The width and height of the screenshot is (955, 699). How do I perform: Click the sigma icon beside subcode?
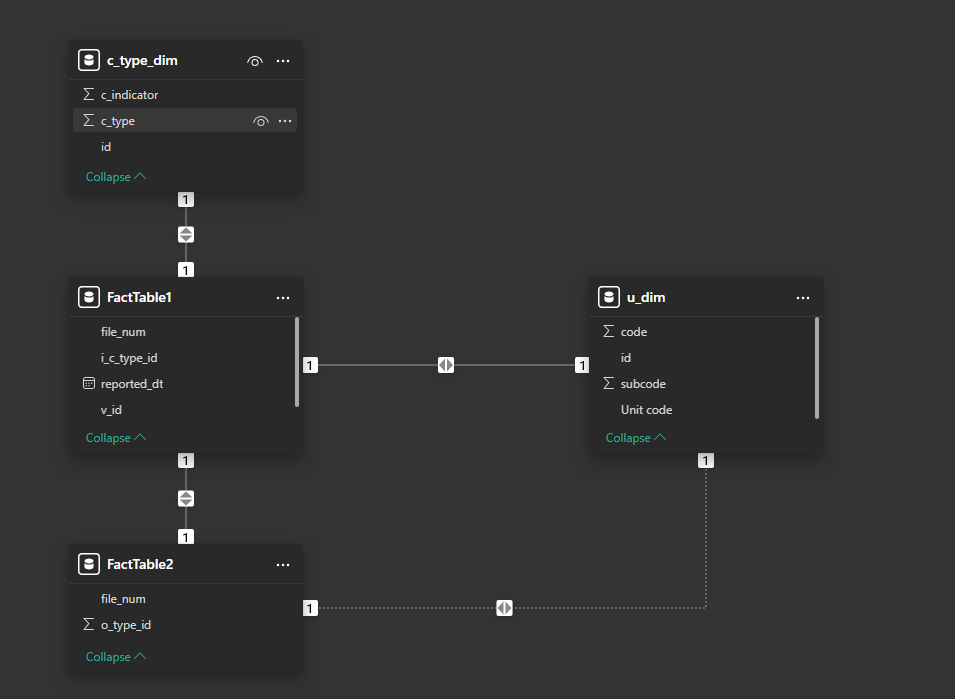coord(608,383)
